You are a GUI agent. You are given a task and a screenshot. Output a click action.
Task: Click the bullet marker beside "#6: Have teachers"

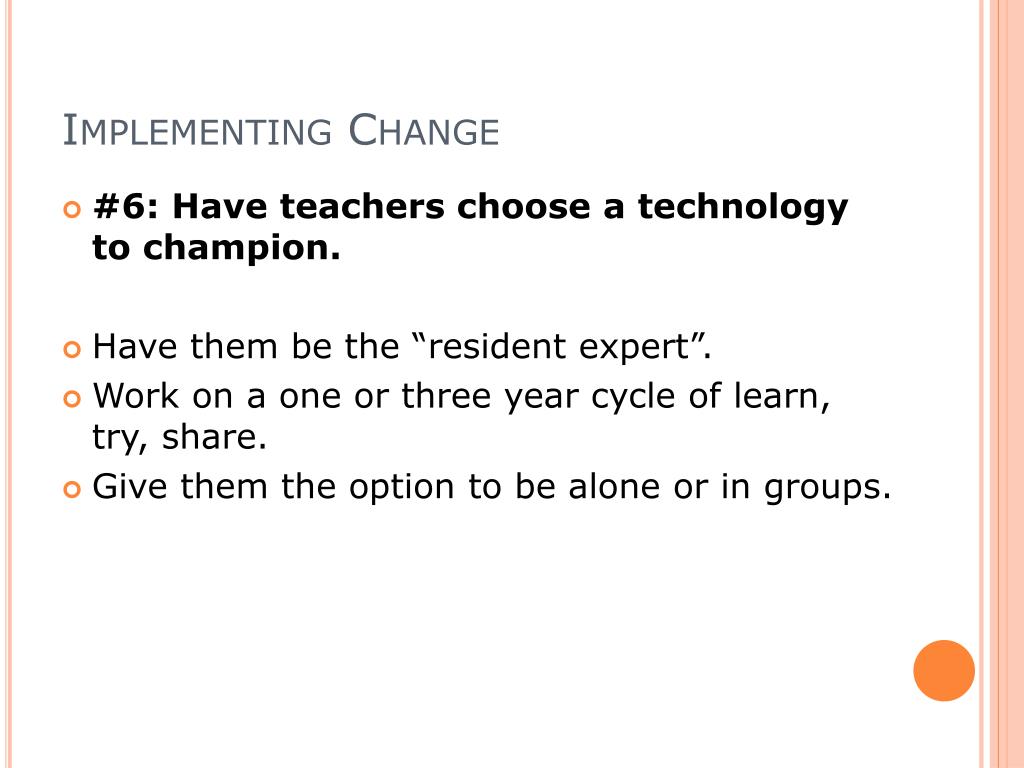pos(70,210)
